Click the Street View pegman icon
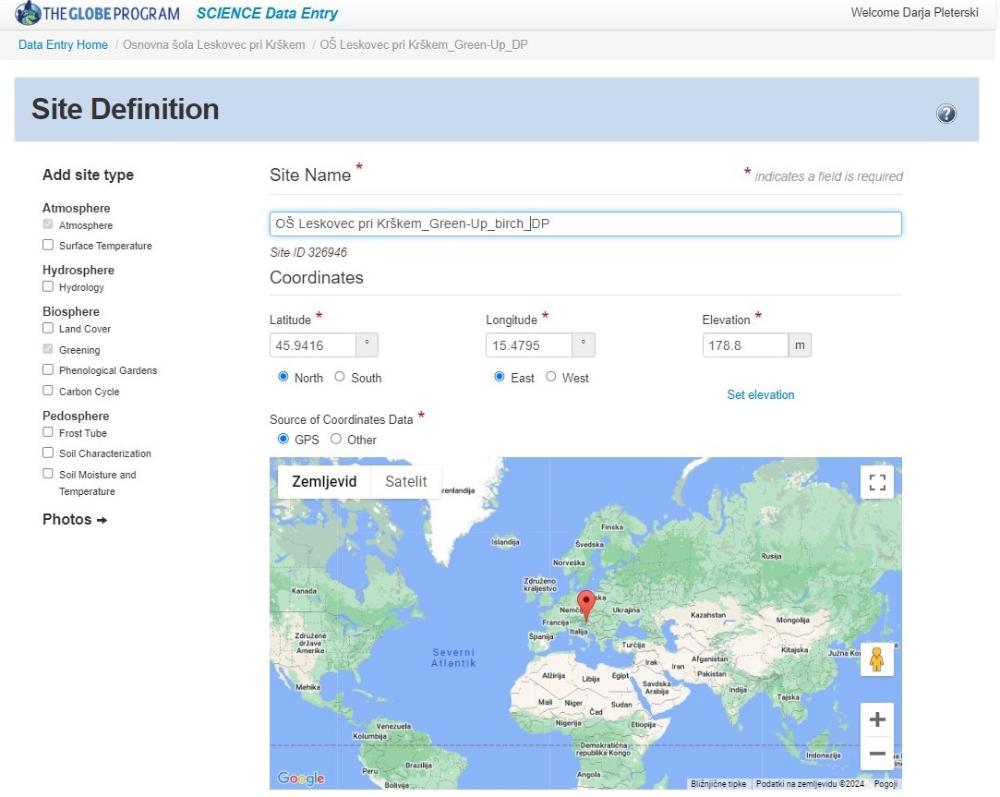1000x797 pixels. (x=876, y=660)
